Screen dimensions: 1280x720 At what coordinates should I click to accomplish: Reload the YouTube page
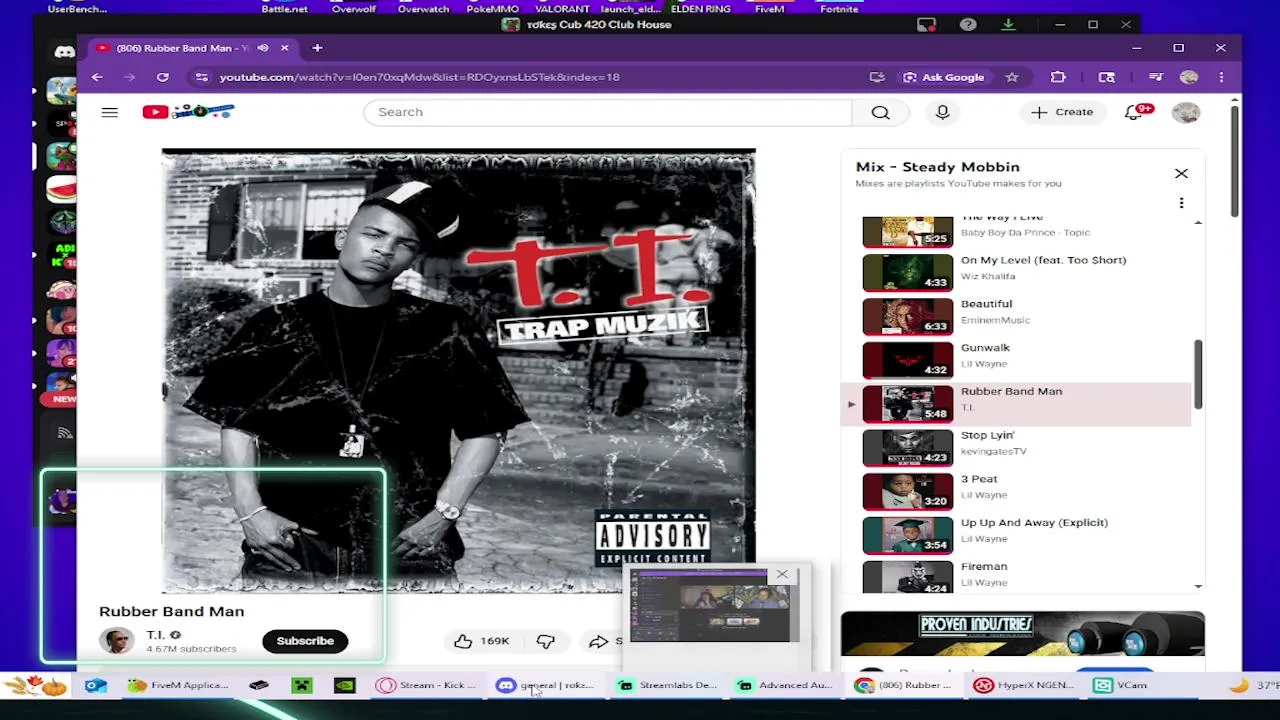point(162,77)
